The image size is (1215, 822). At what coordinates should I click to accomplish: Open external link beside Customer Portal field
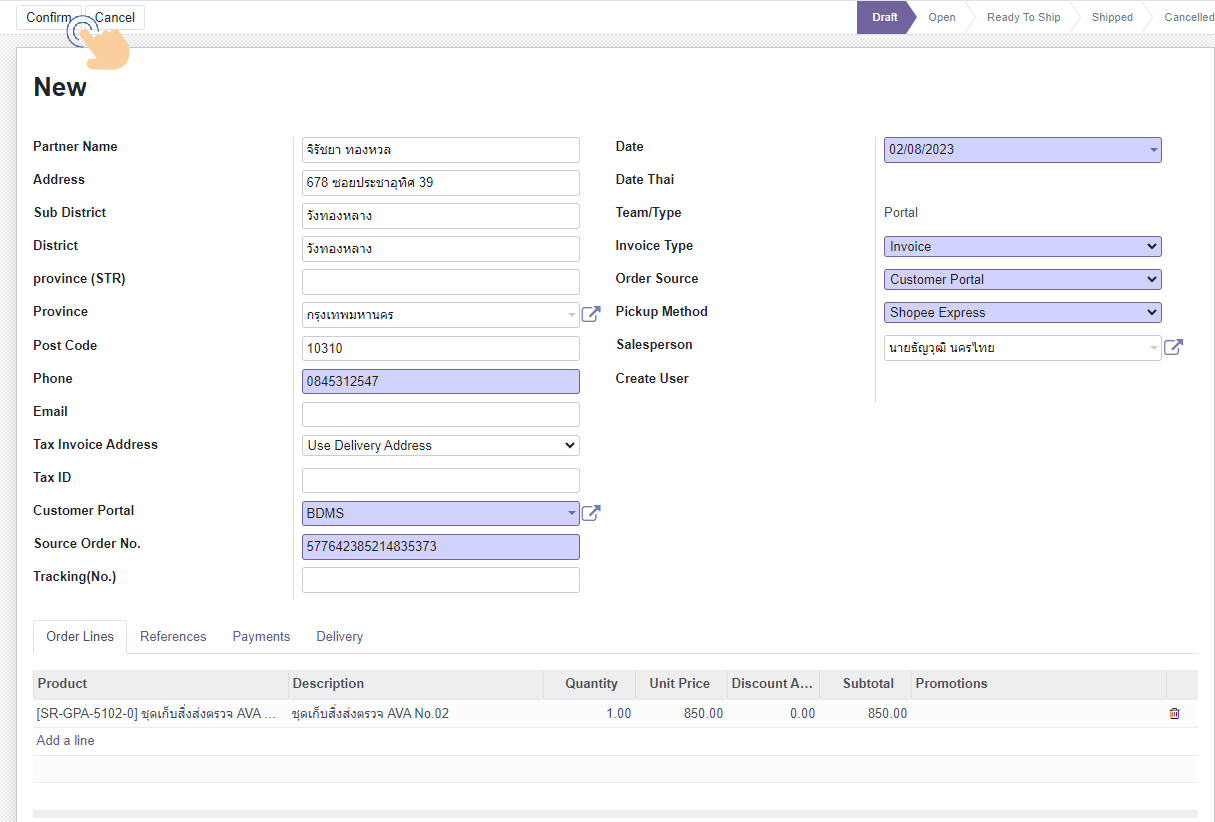pyautogui.click(x=591, y=513)
